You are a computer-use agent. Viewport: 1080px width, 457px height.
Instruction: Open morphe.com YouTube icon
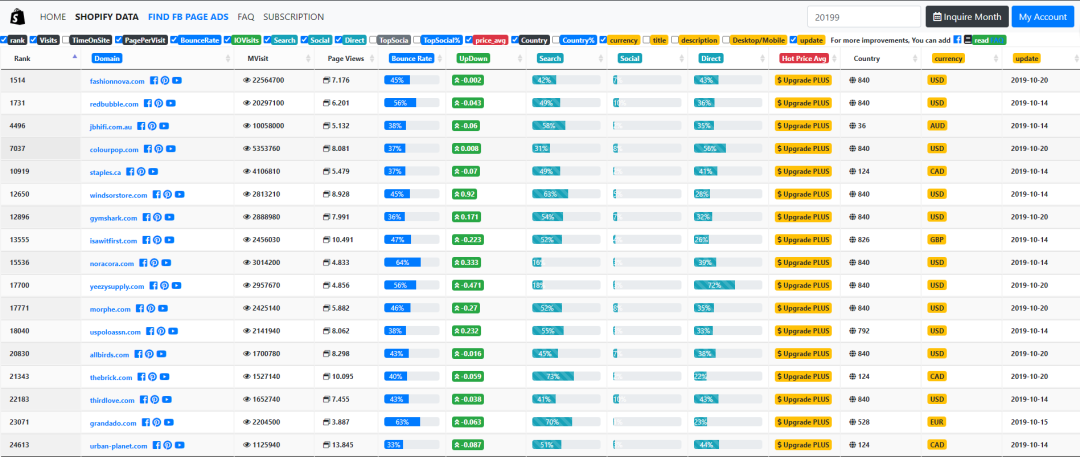click(163, 308)
